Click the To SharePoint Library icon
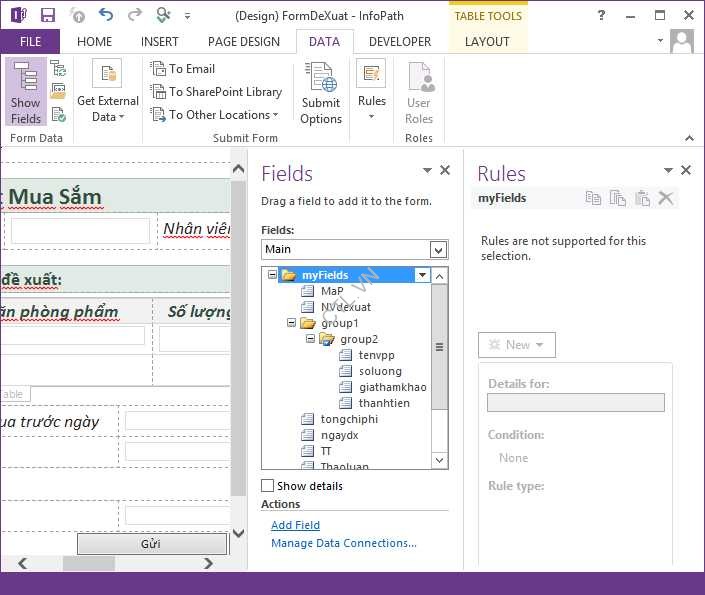Viewport: 705px width, 595px height. (x=217, y=92)
